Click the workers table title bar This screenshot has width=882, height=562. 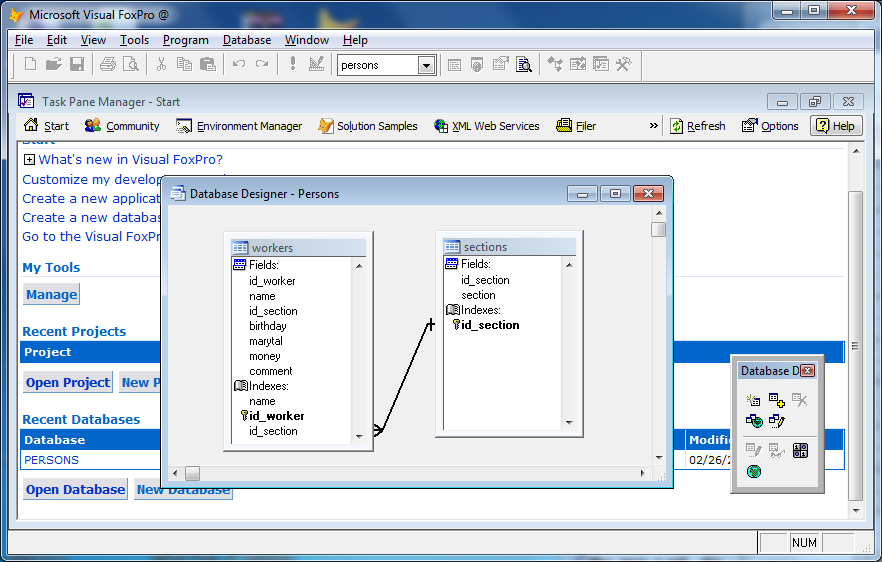[x=299, y=248]
